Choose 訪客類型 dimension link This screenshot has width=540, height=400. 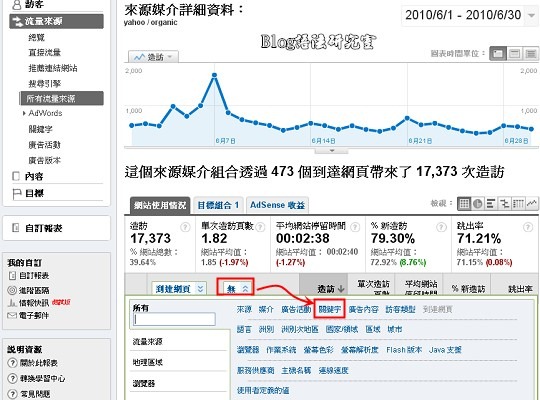(x=401, y=309)
